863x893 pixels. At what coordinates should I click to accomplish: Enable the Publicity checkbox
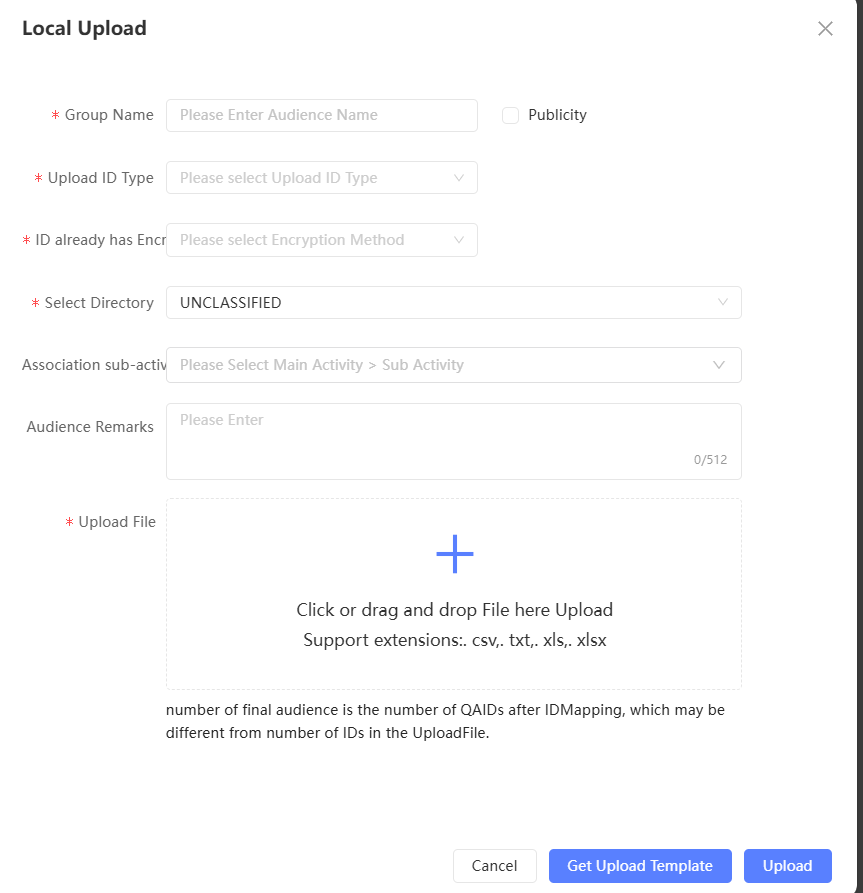coord(510,115)
